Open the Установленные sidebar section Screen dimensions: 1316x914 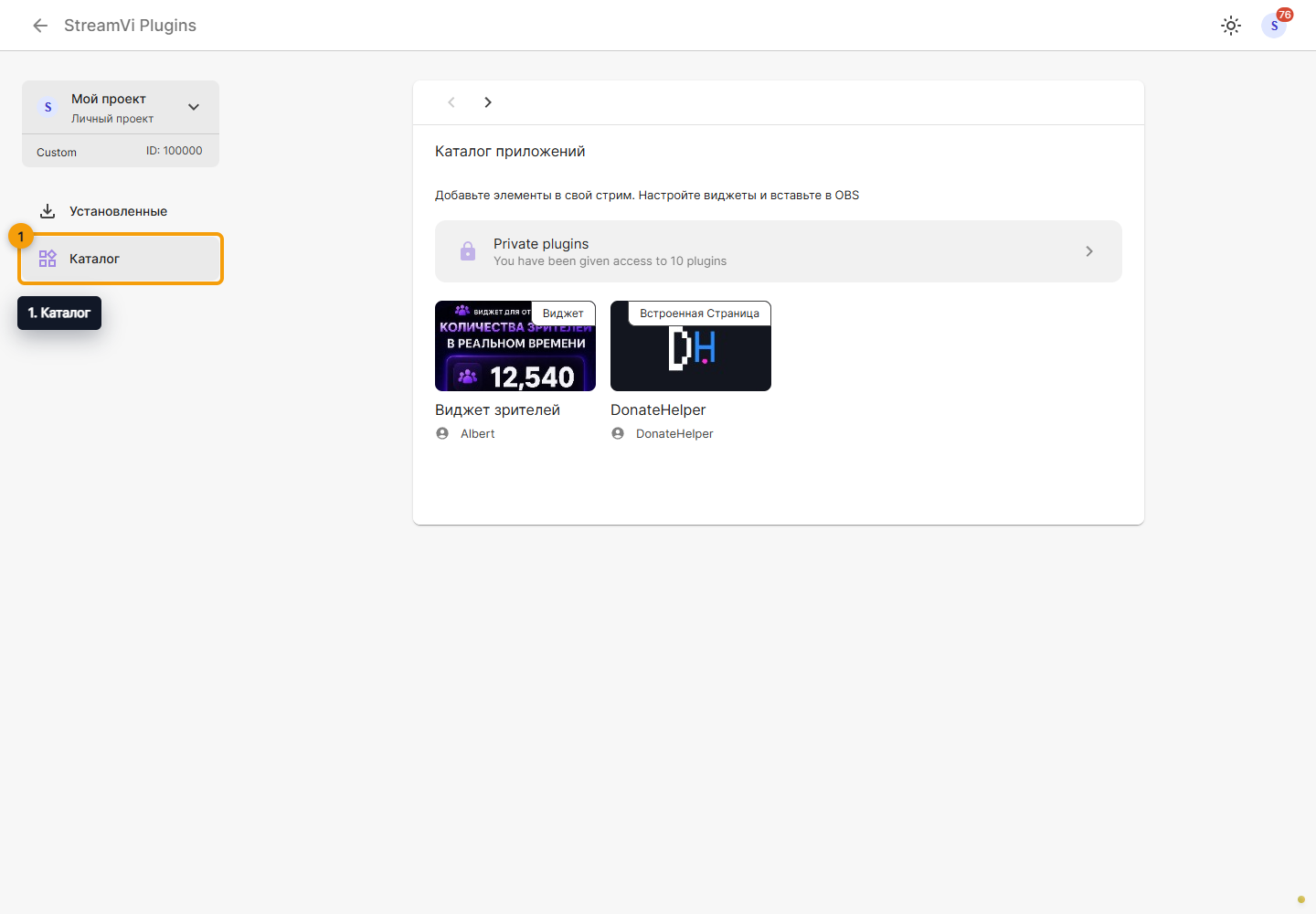coord(121,211)
